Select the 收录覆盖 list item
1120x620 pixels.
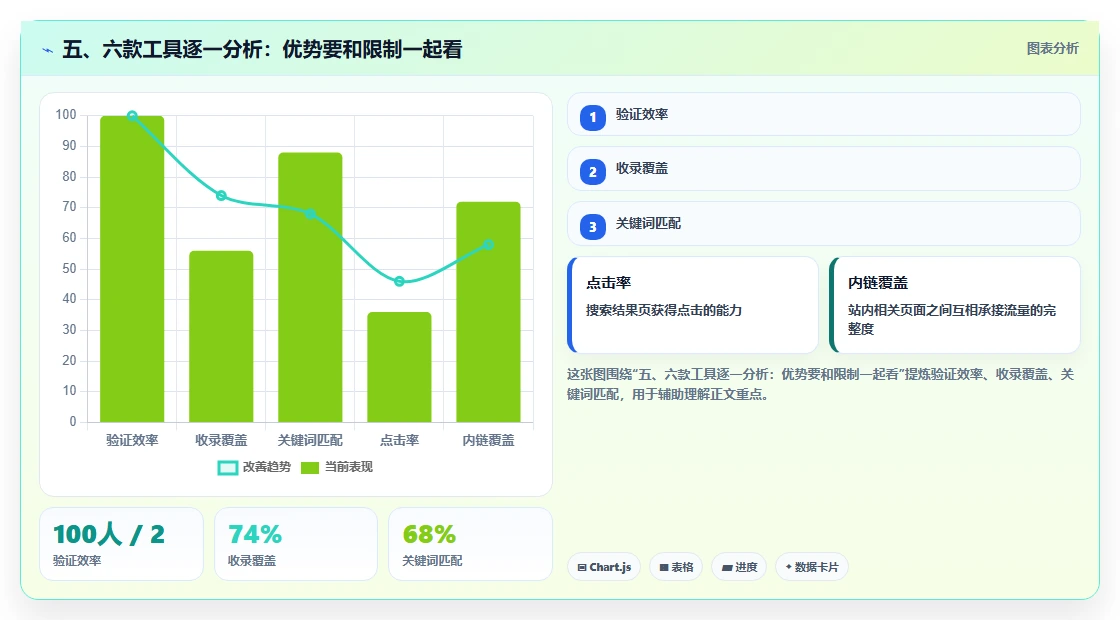(x=824, y=169)
